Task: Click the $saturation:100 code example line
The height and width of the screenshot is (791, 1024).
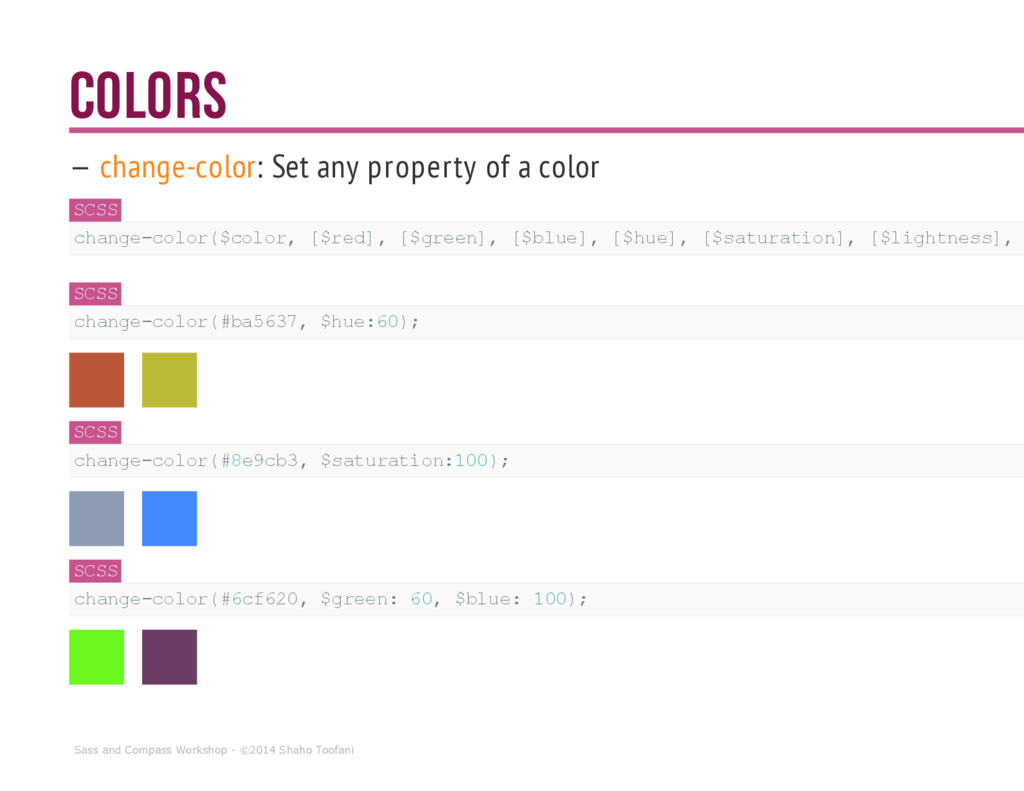Action: pyautogui.click(x=547, y=460)
